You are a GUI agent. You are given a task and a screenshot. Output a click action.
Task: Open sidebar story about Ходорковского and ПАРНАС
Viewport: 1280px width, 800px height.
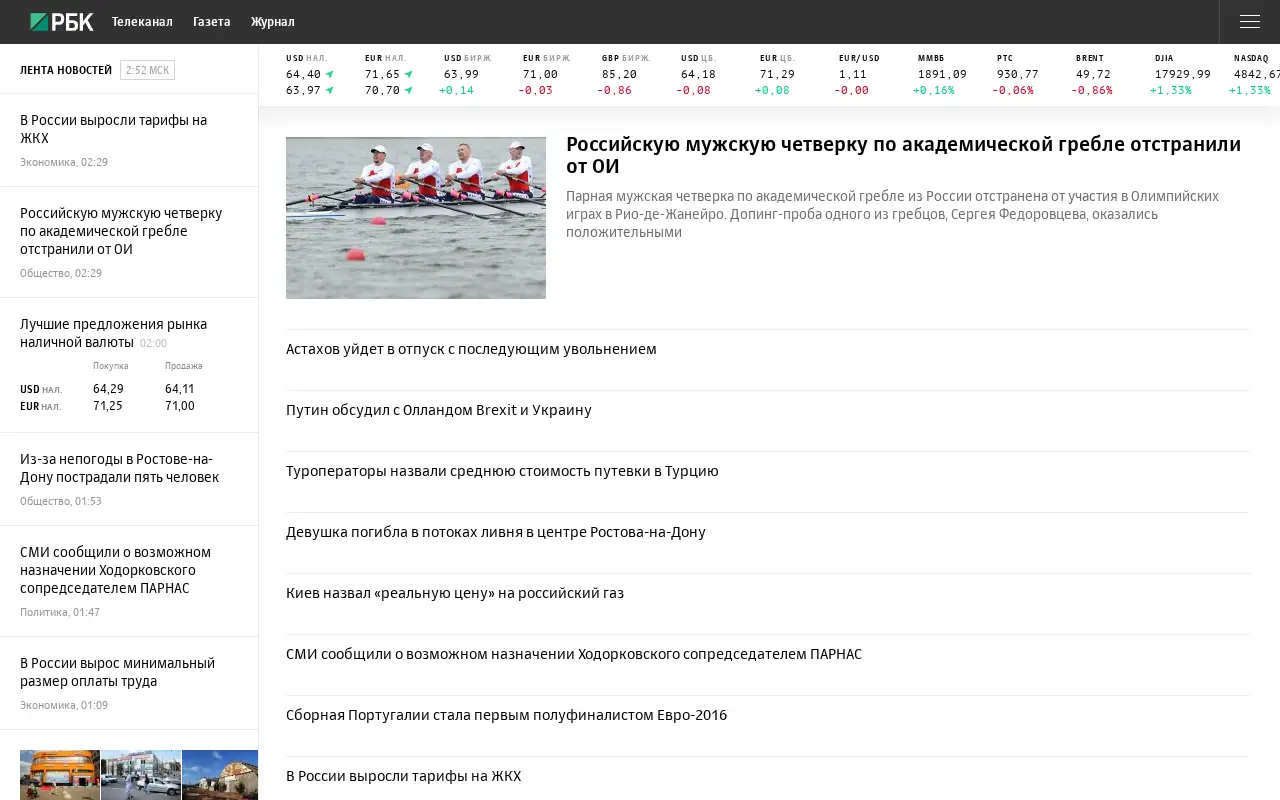(x=115, y=570)
